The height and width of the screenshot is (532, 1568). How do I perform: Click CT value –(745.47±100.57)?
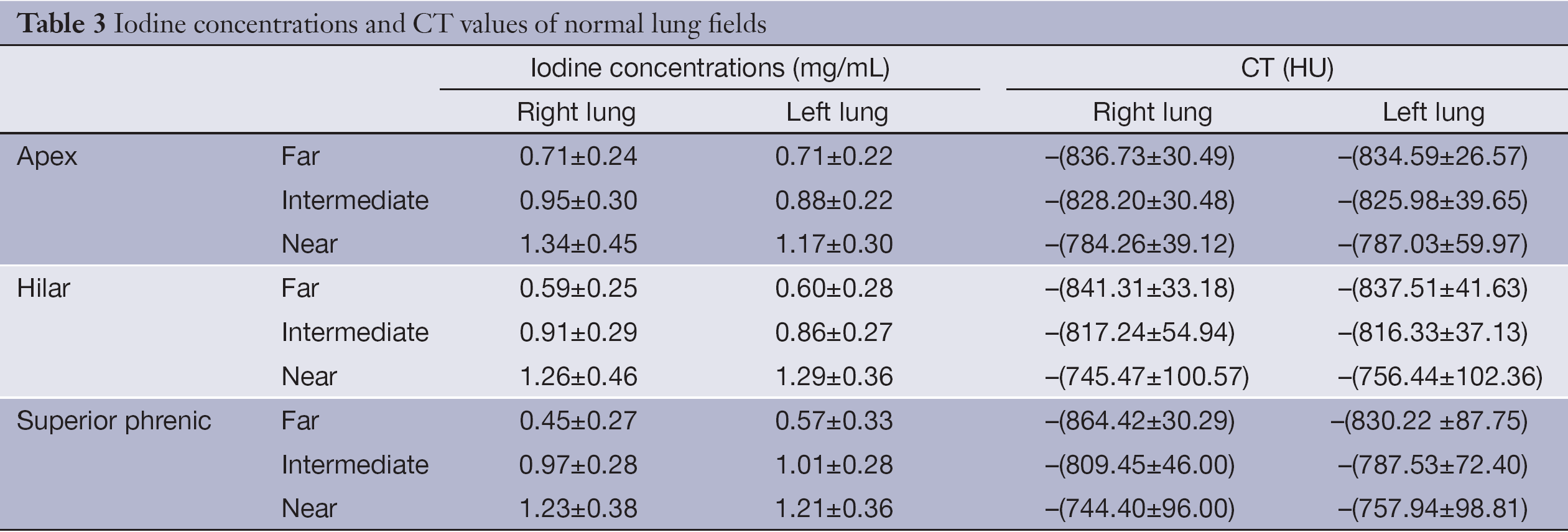[x=1147, y=376]
